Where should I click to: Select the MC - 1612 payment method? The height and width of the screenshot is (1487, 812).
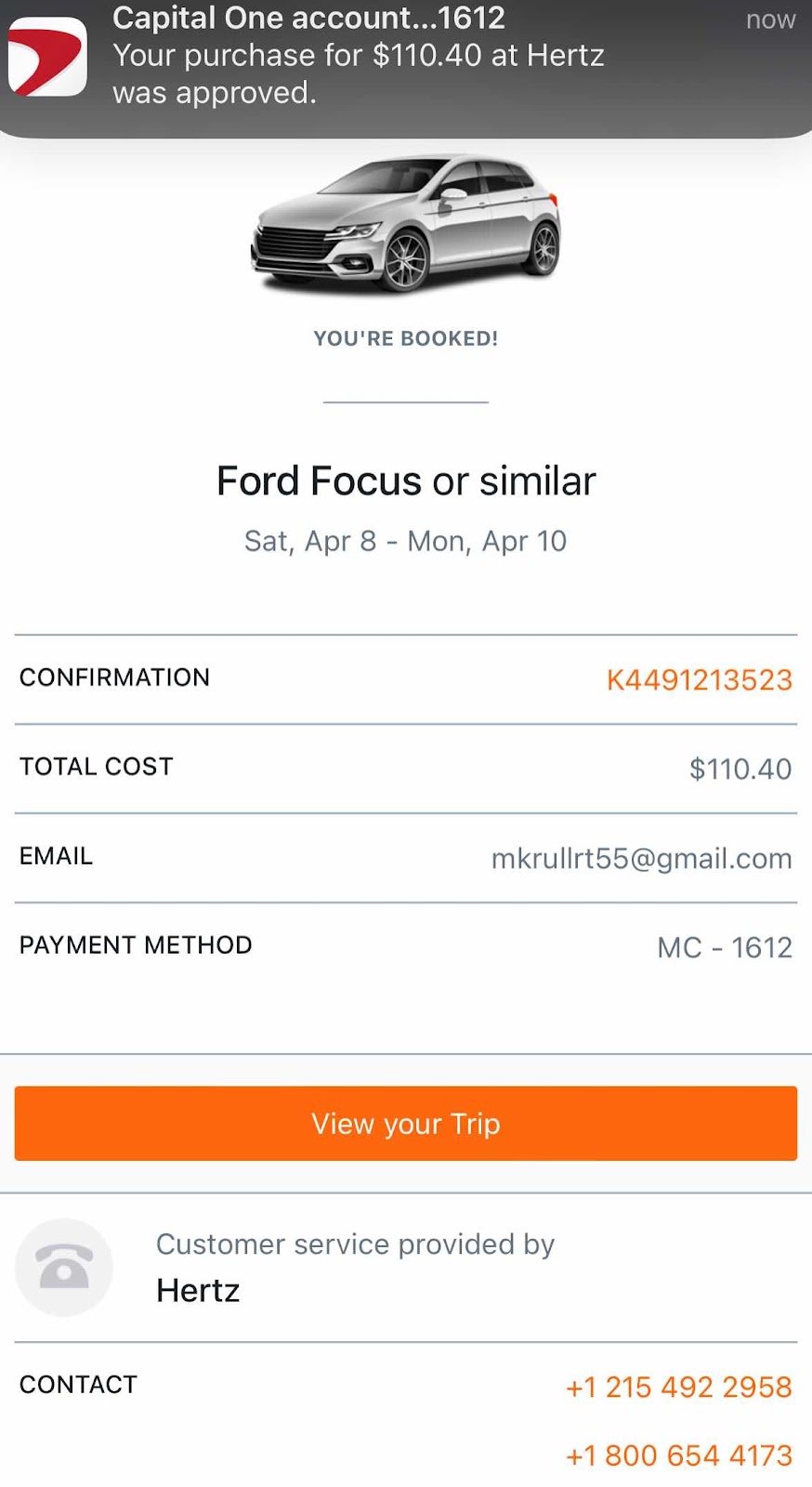[x=725, y=947]
